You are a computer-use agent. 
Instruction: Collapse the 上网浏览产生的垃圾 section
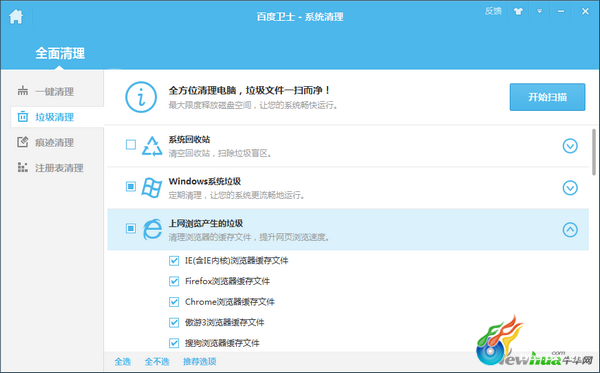[570, 230]
